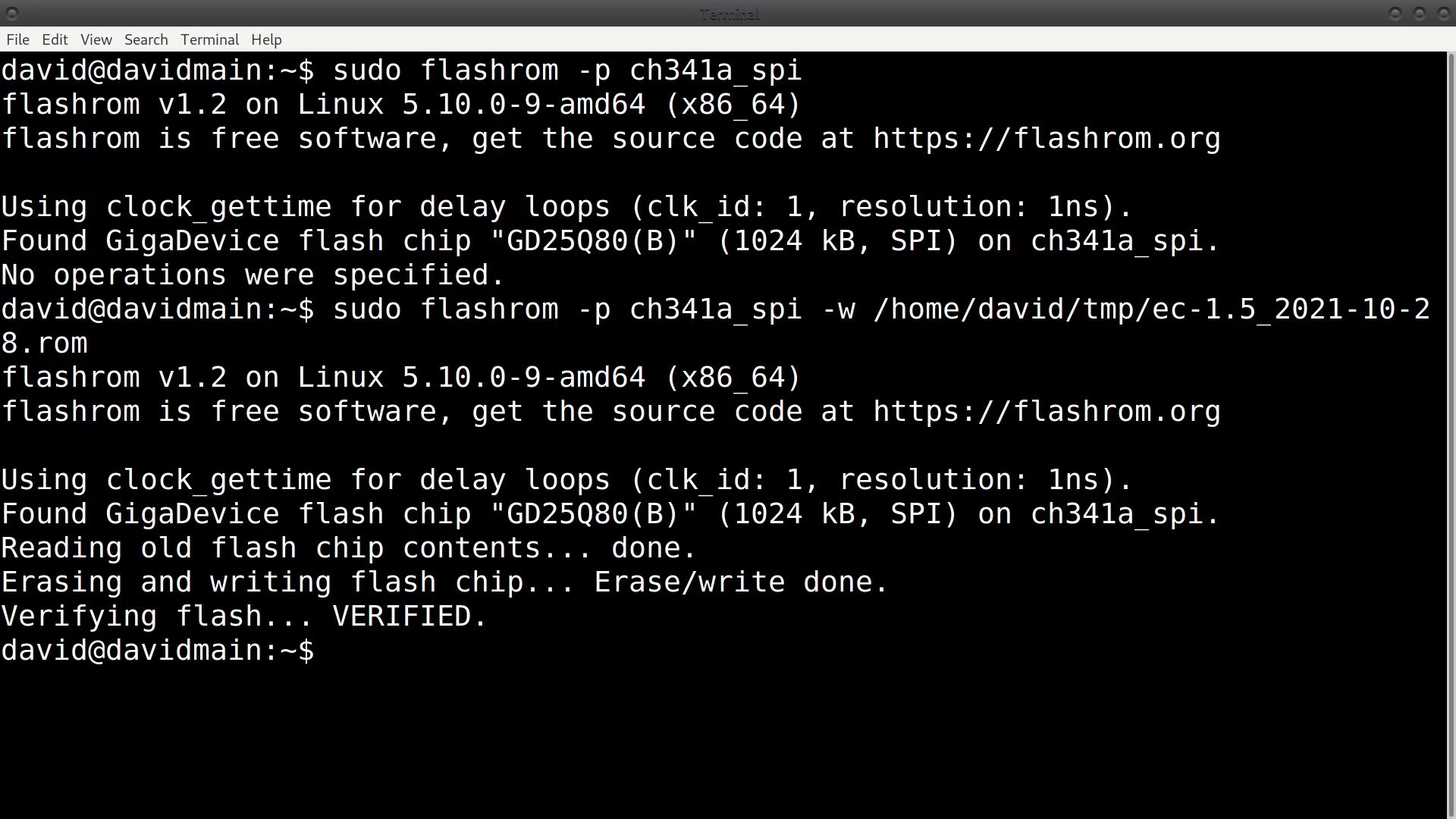1456x819 pixels.
Task: Click the sudo flashrom -p ch341a_spi command
Action: [x=566, y=70]
